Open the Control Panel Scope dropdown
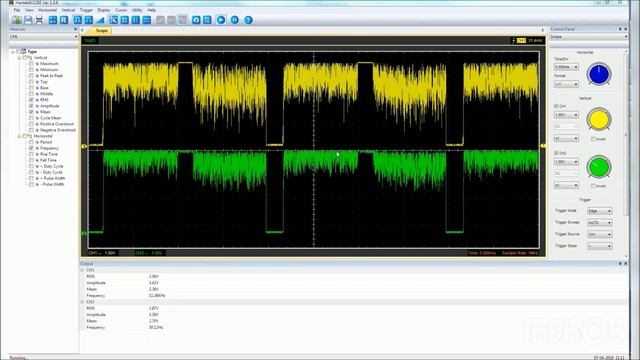640x360 pixels. tap(589, 36)
